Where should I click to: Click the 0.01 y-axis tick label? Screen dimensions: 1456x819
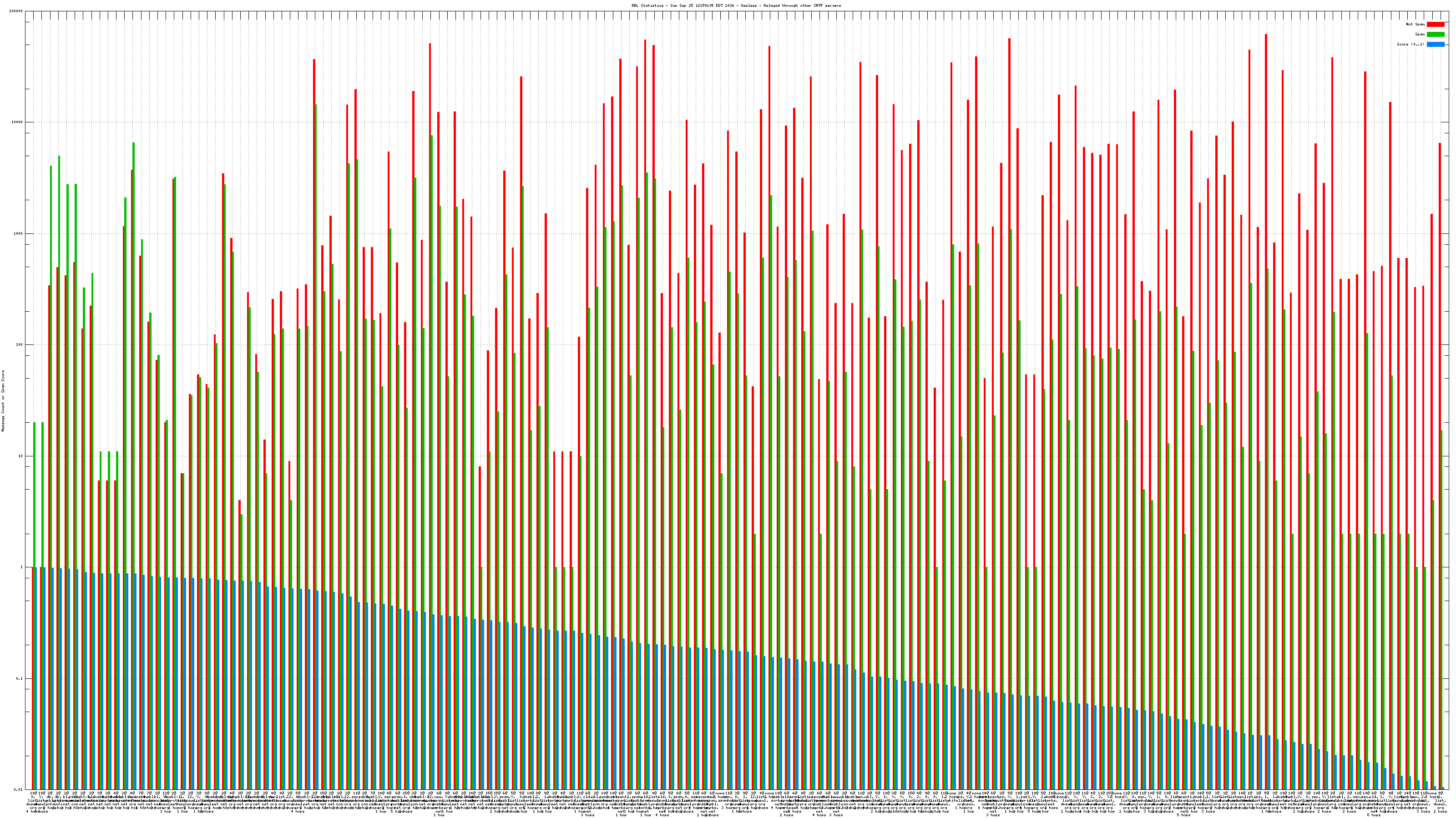[19, 789]
